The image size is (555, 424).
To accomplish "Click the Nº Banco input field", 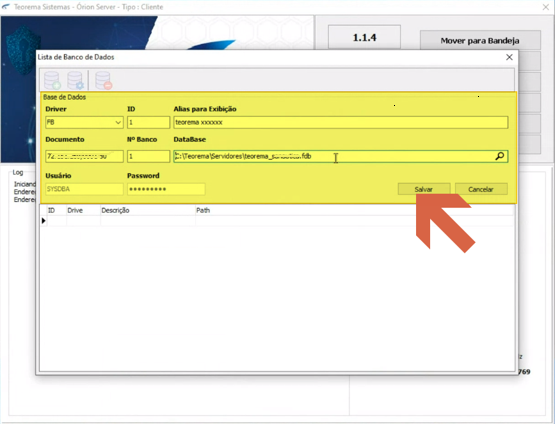I will click(x=148, y=156).
